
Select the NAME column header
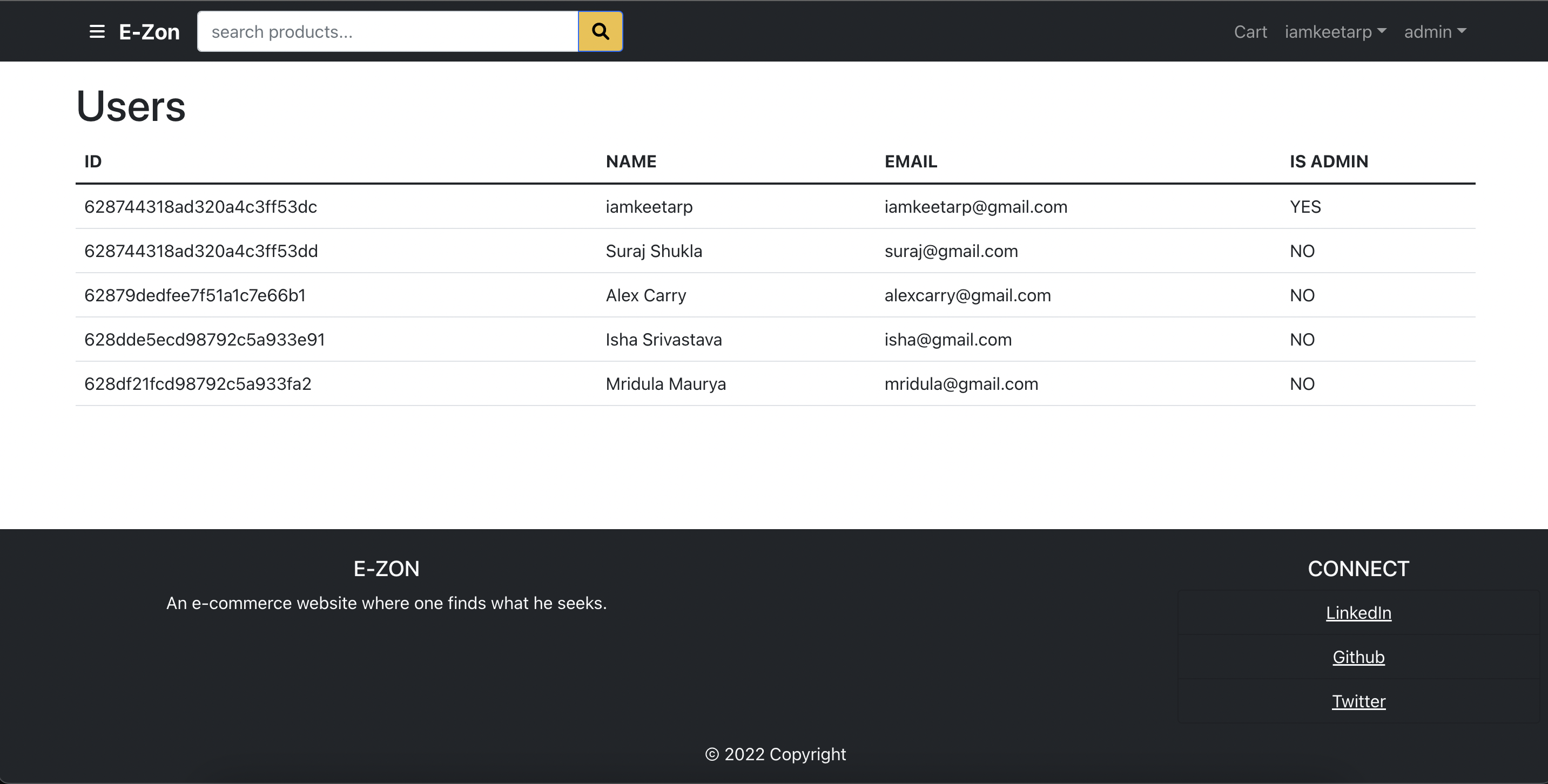[630, 161]
